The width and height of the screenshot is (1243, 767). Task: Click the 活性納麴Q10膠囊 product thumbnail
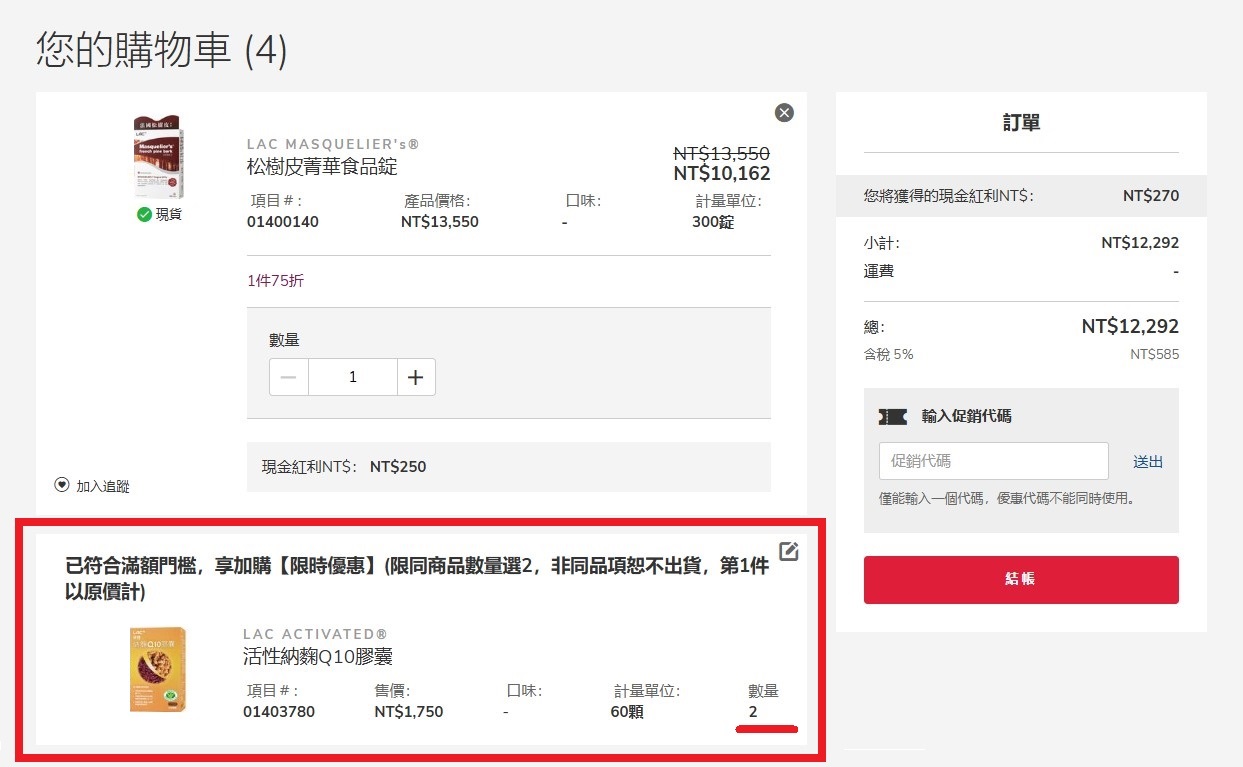tap(158, 669)
